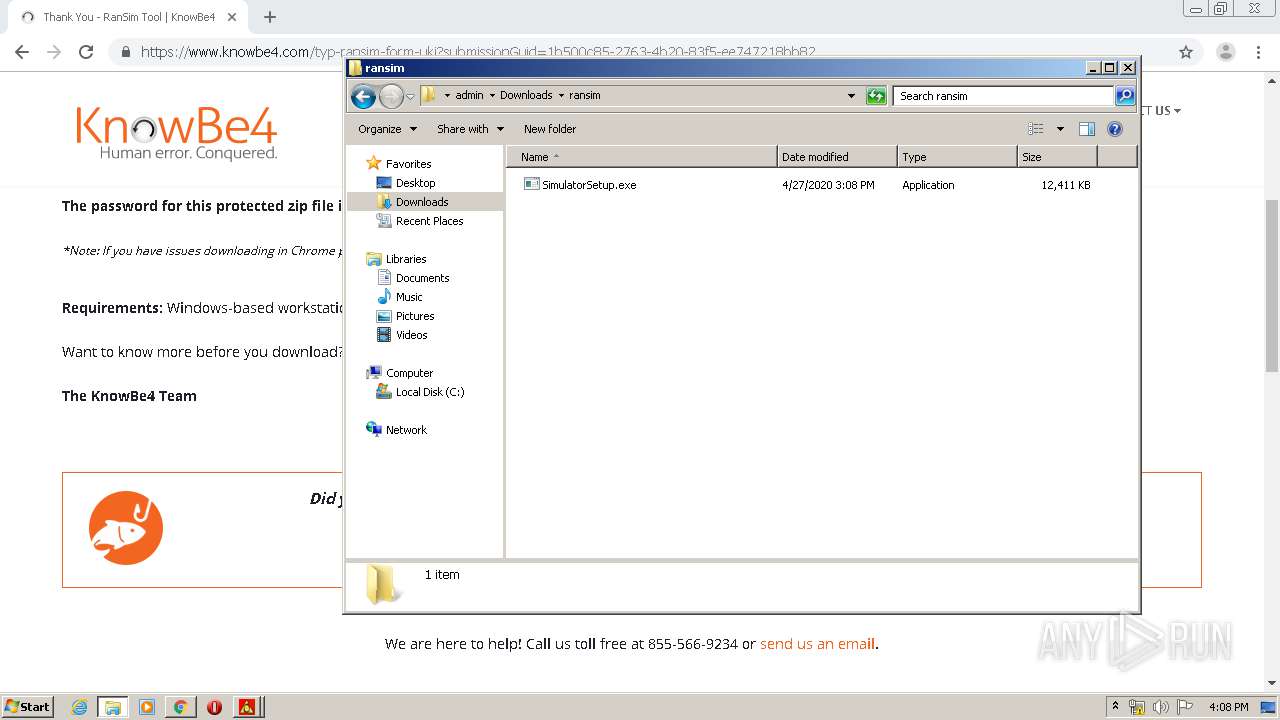Open Share with dropdown
This screenshot has height=720, width=1280.
[x=470, y=129]
